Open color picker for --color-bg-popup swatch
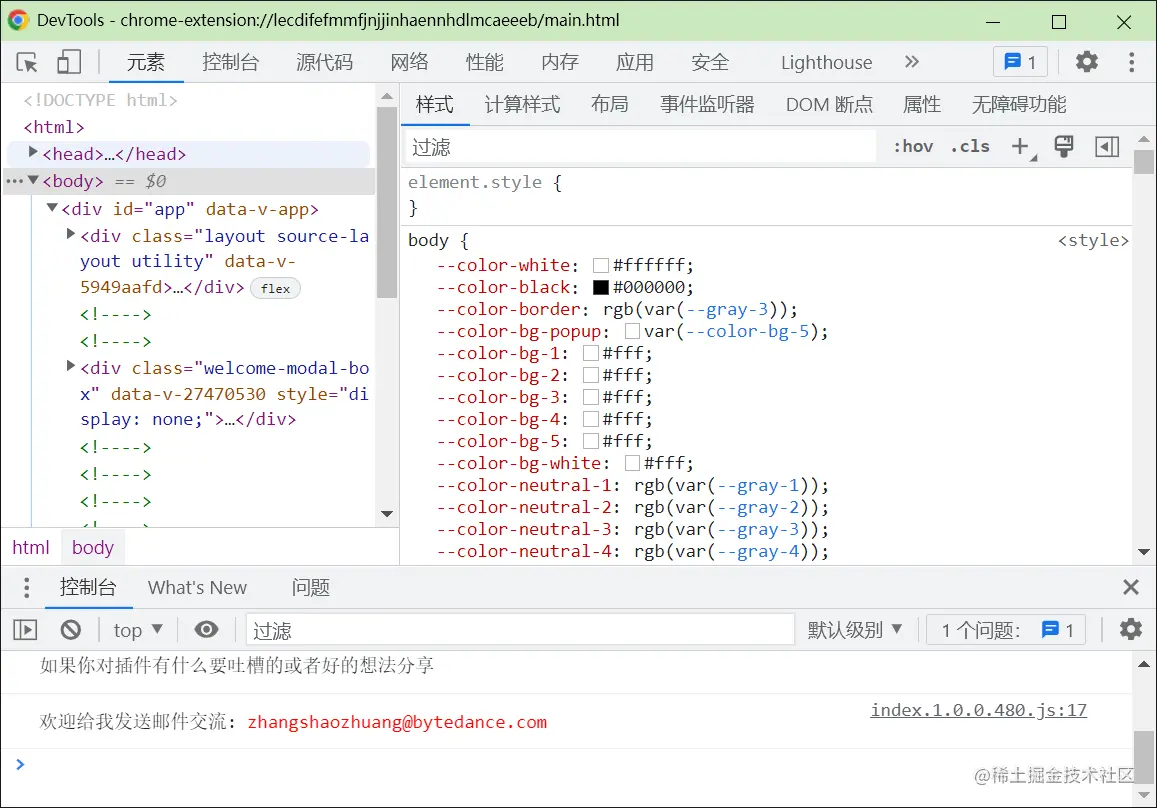1157x808 pixels. click(632, 331)
